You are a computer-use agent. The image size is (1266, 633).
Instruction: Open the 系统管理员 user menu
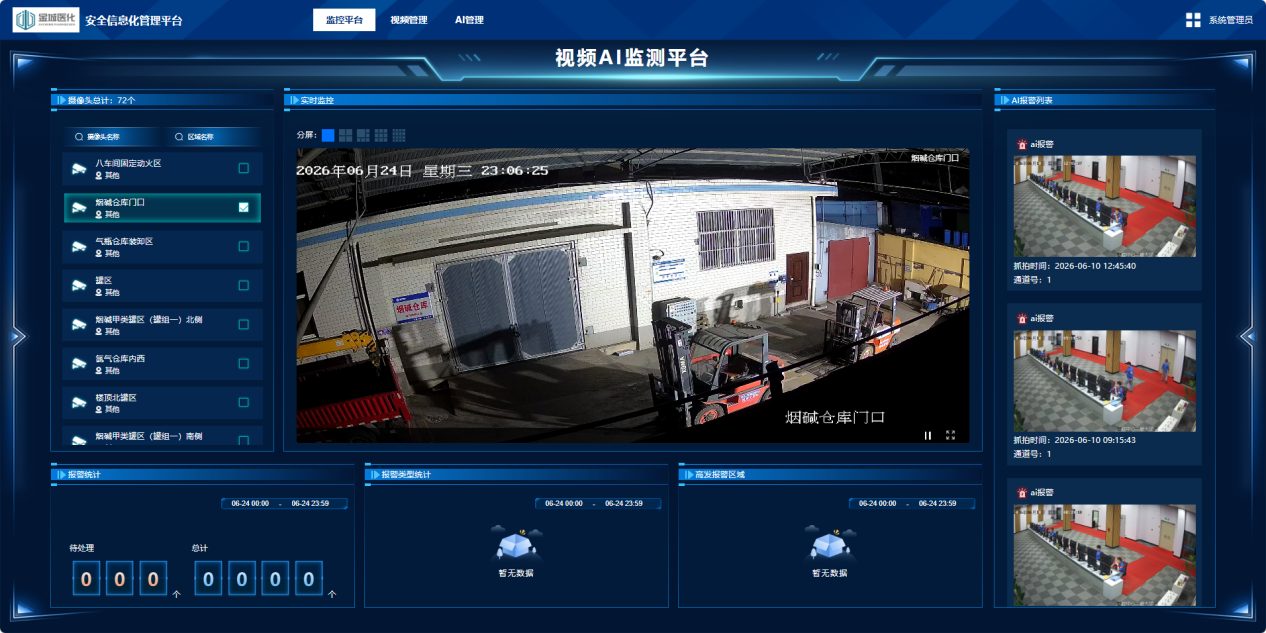pyautogui.click(x=1230, y=20)
